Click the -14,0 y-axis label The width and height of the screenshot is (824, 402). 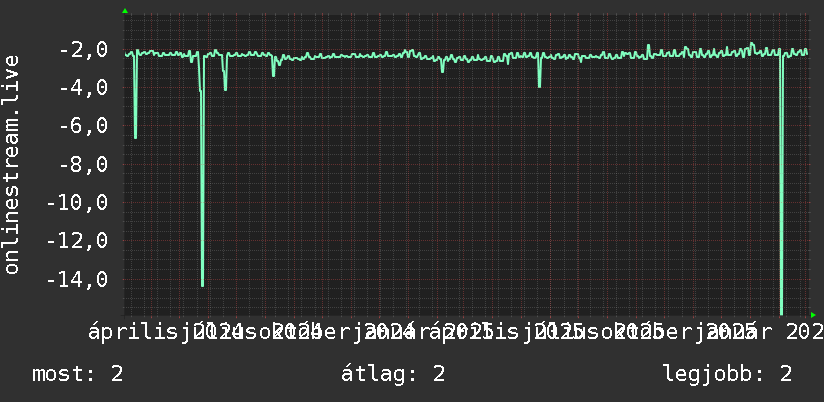[x=77, y=279]
